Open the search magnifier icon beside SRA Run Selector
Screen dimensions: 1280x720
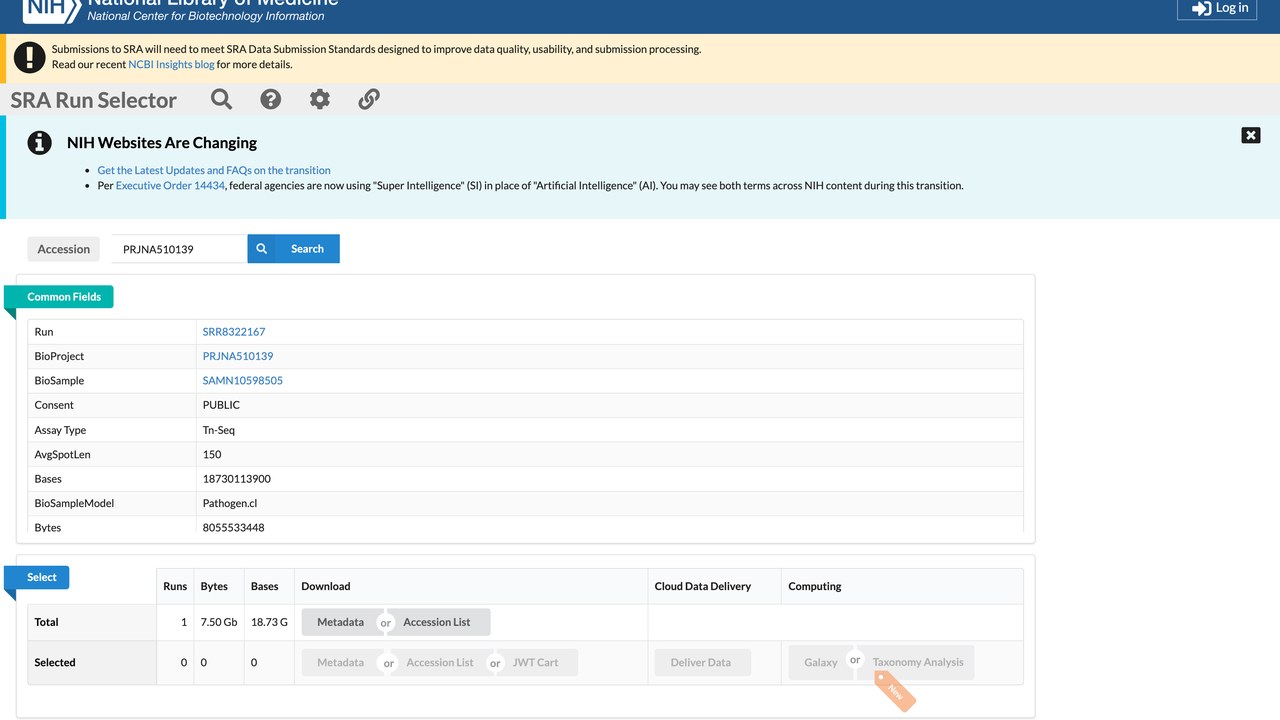click(x=222, y=99)
